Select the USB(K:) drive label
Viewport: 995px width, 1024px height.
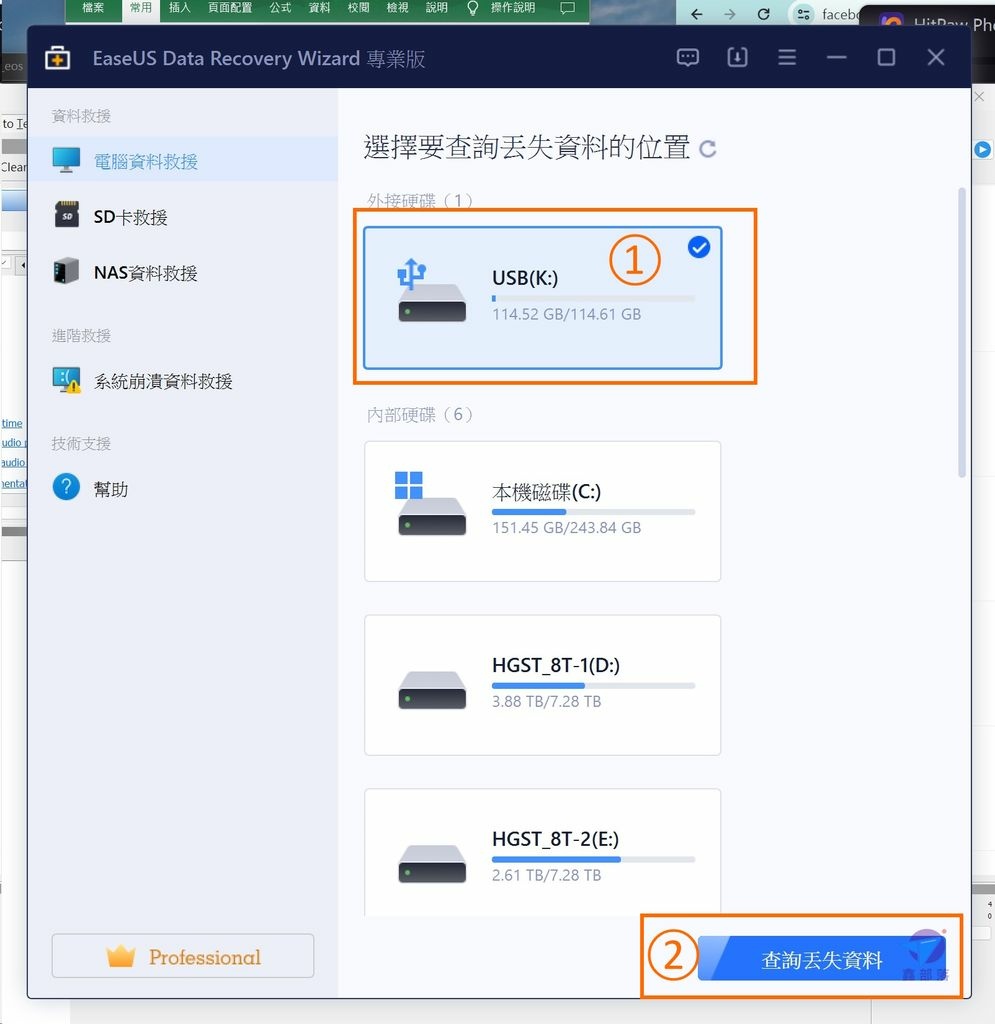click(x=525, y=278)
